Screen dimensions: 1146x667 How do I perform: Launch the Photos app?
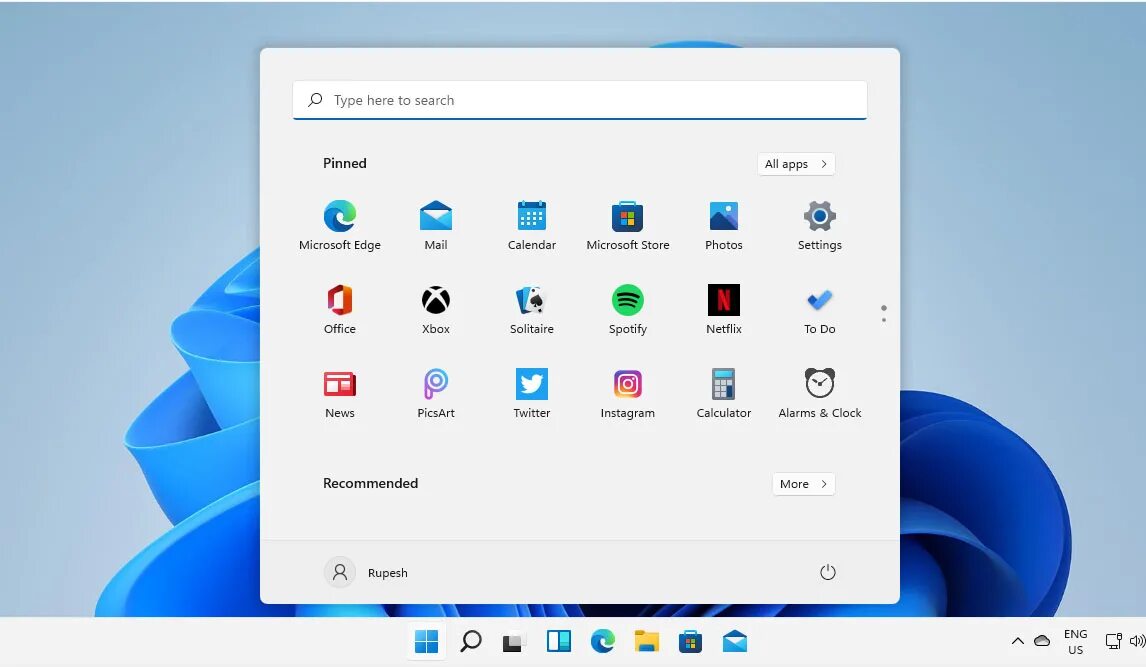724,225
